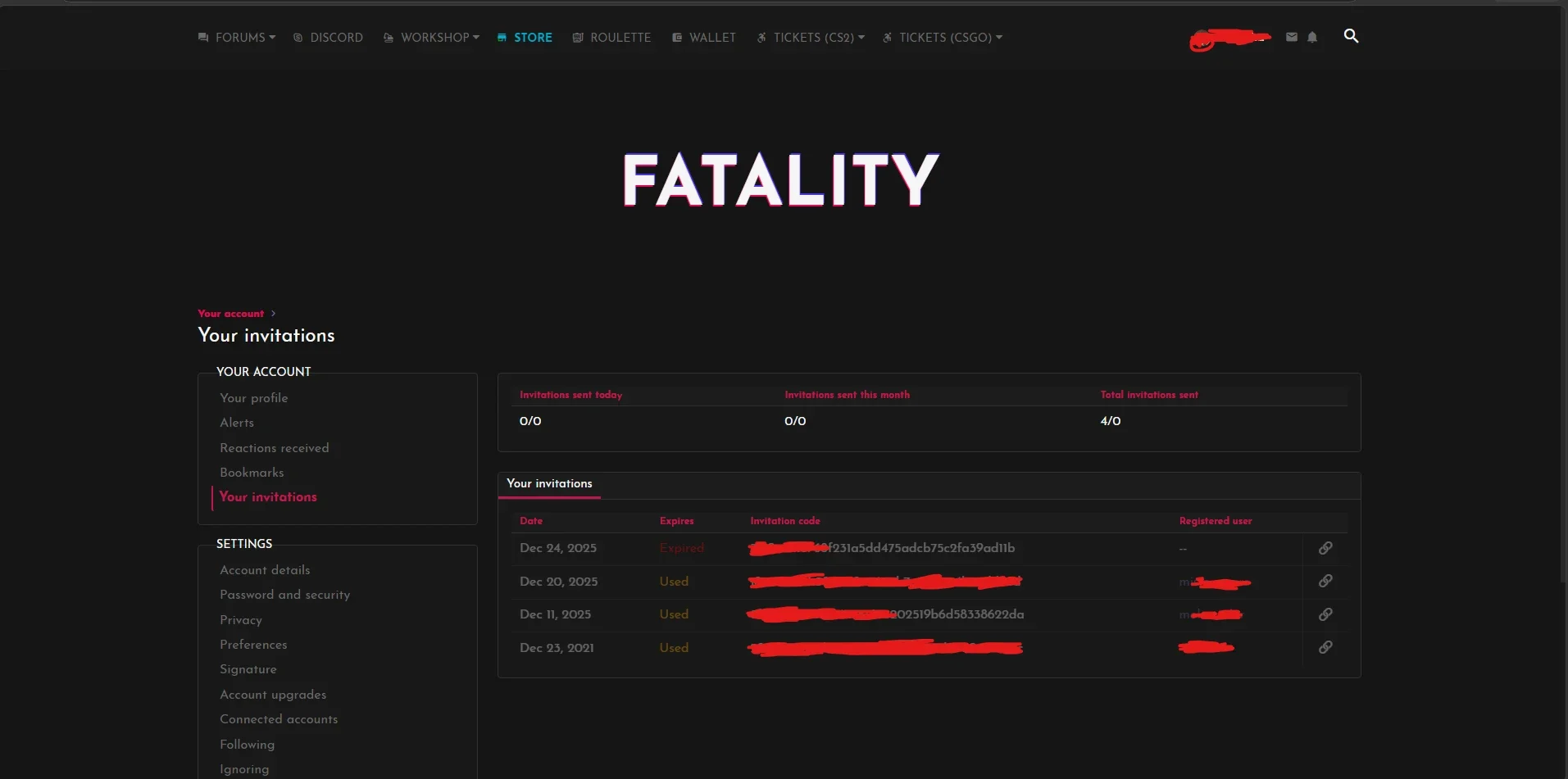The image size is (1568, 779).
Task: Copy link for Dec 24, 2025 invitation
Action: pyautogui.click(x=1325, y=548)
